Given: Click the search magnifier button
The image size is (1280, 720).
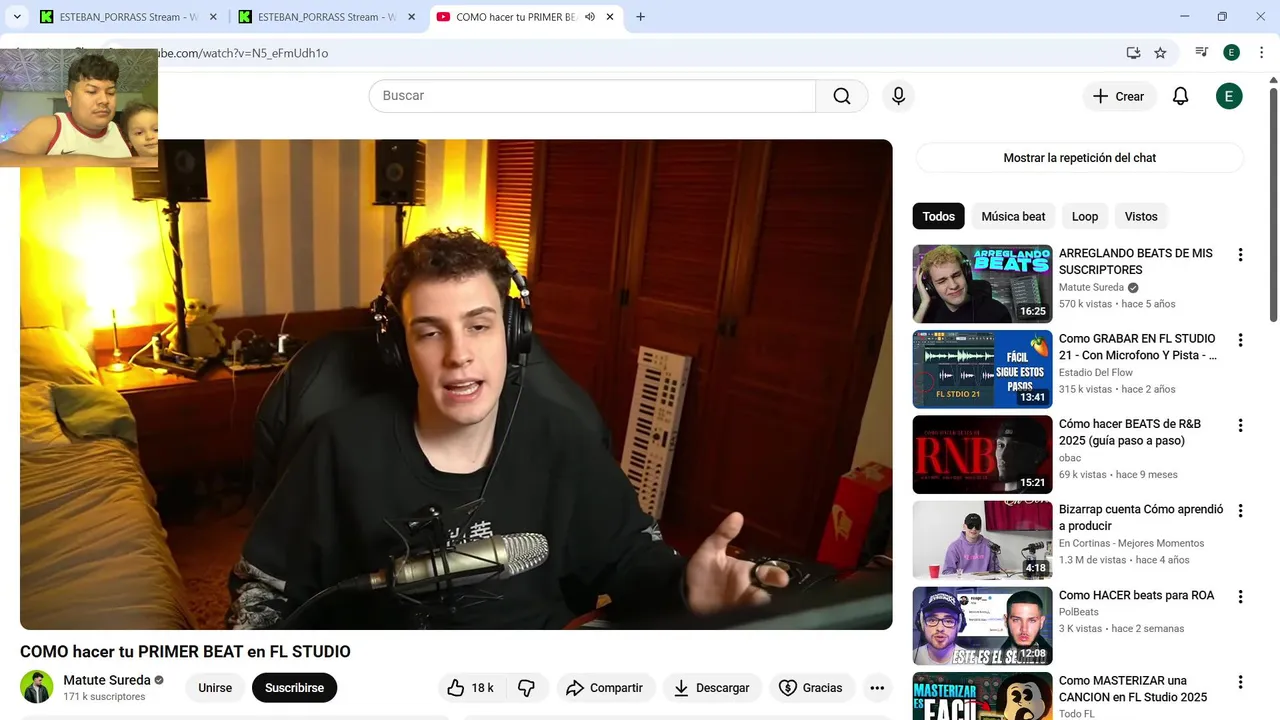Looking at the screenshot, I should tap(842, 96).
